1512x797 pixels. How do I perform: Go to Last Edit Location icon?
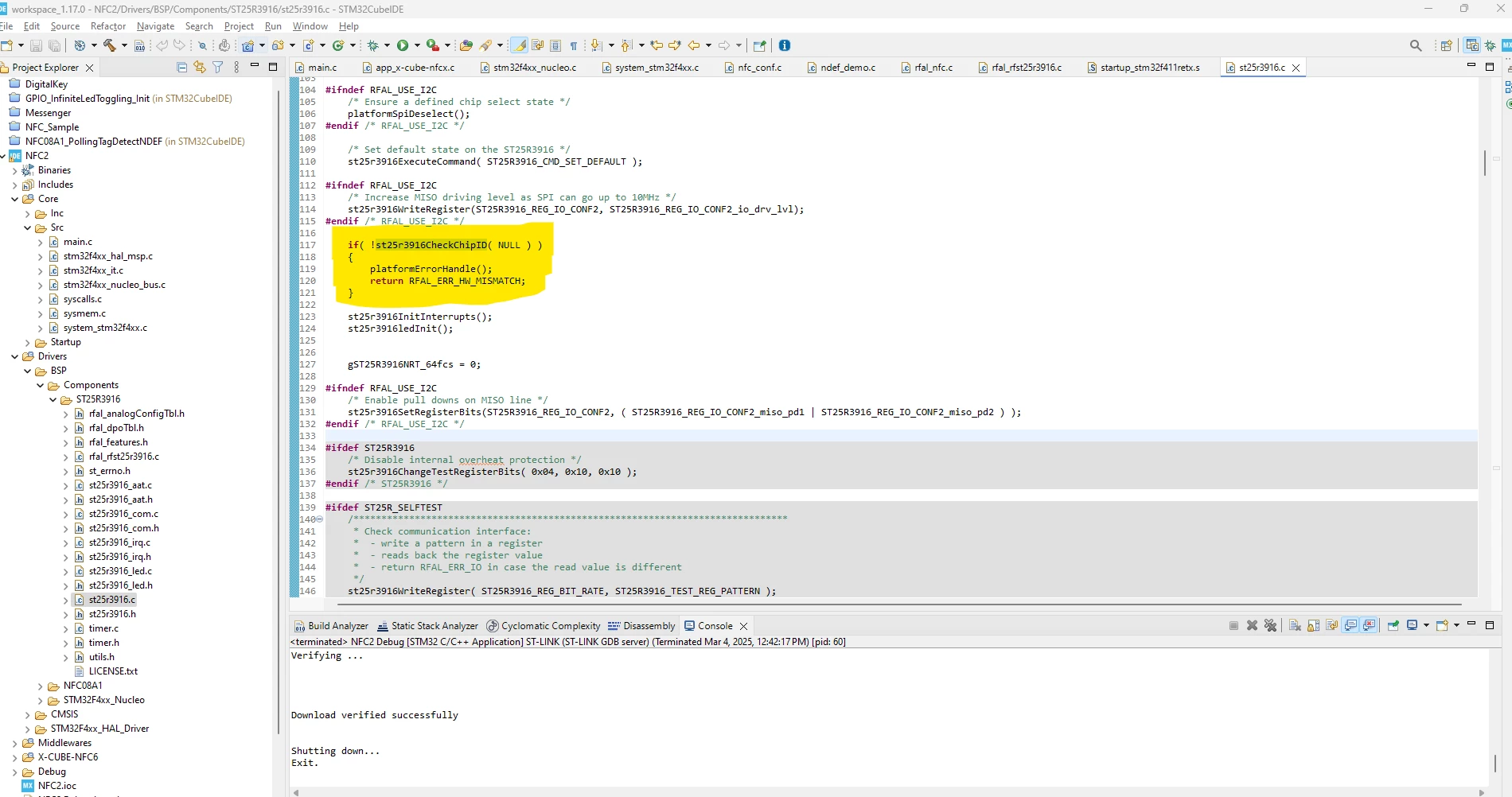click(x=657, y=45)
